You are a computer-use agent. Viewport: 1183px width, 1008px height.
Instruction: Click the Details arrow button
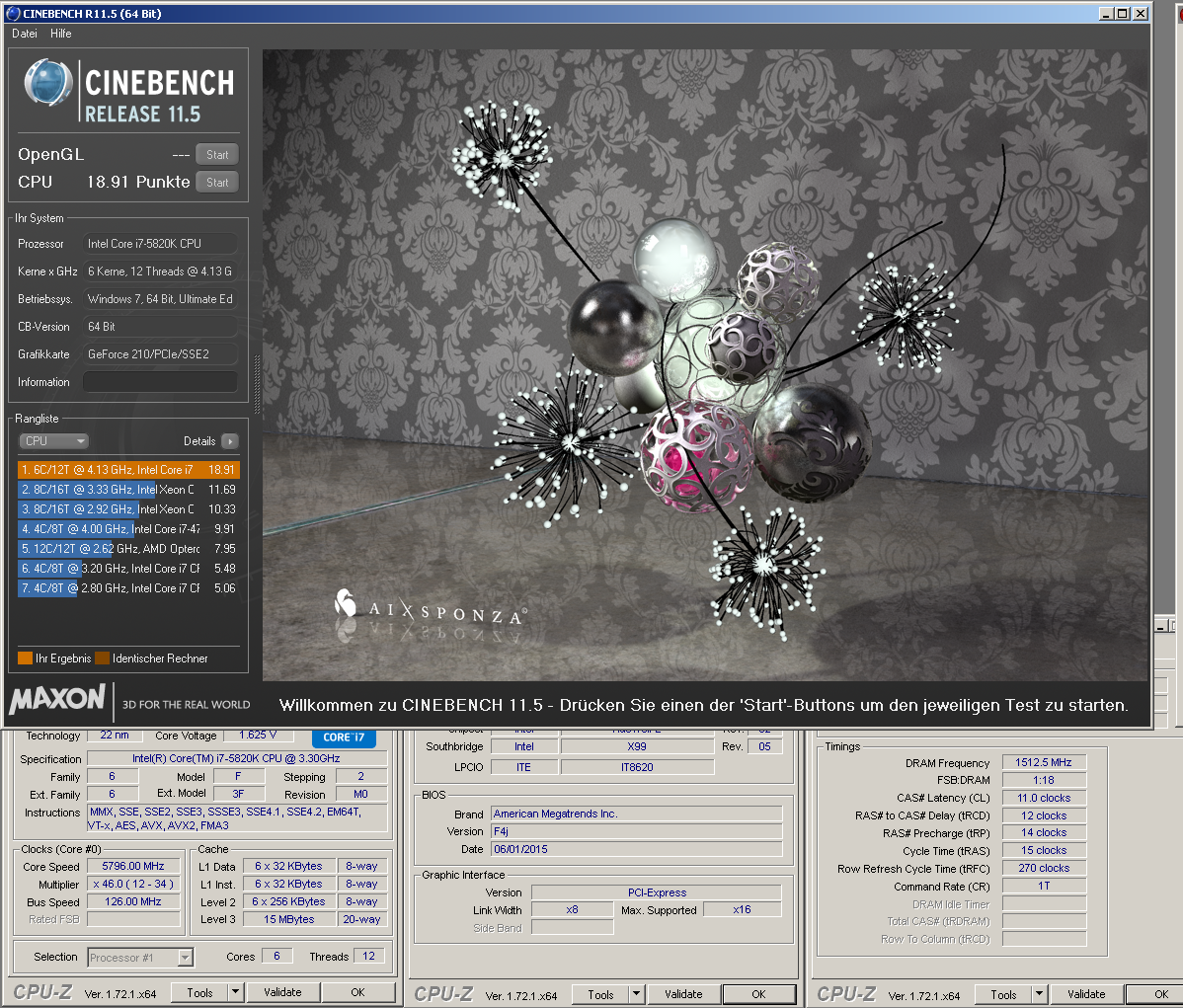pyautogui.click(x=230, y=440)
